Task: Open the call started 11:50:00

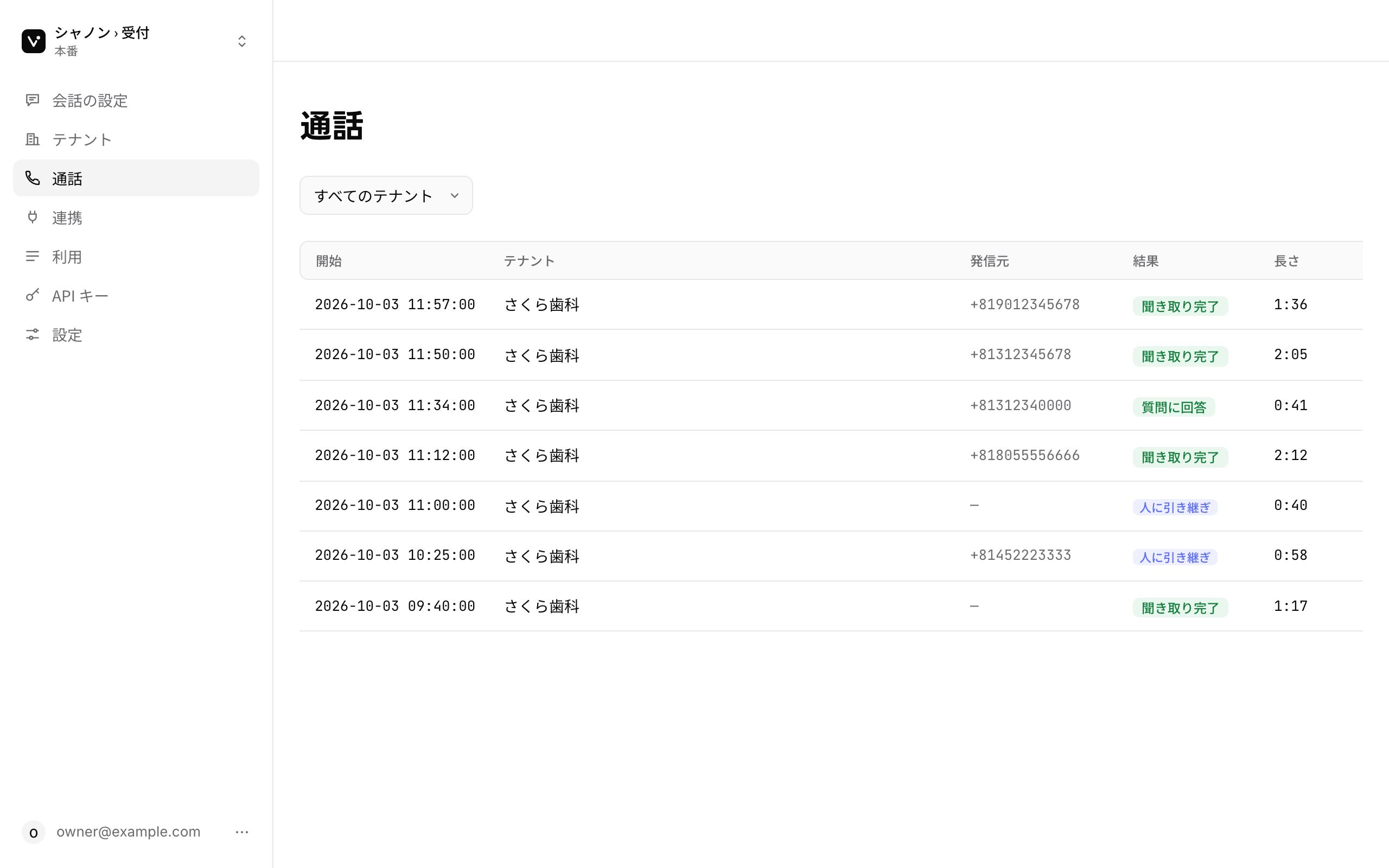Action: pyautogui.click(x=831, y=355)
